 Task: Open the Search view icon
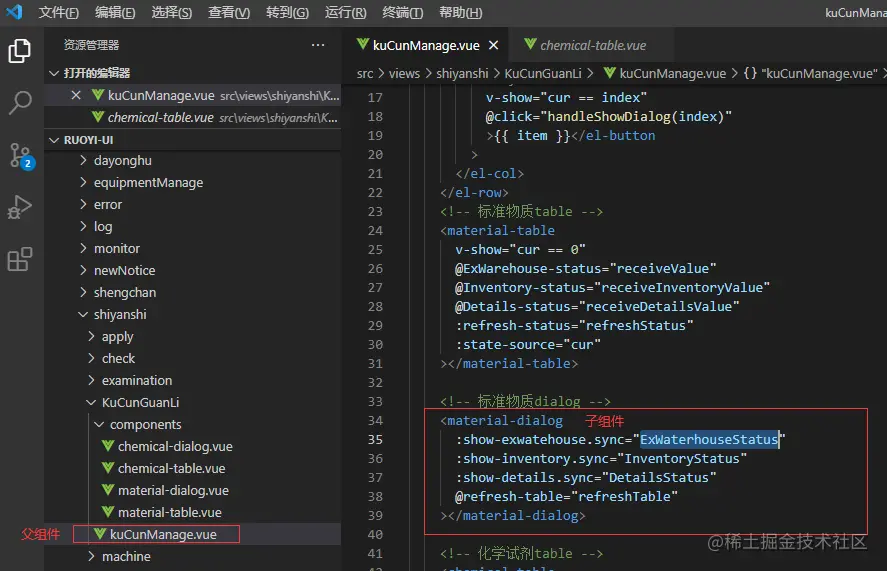click(x=20, y=103)
